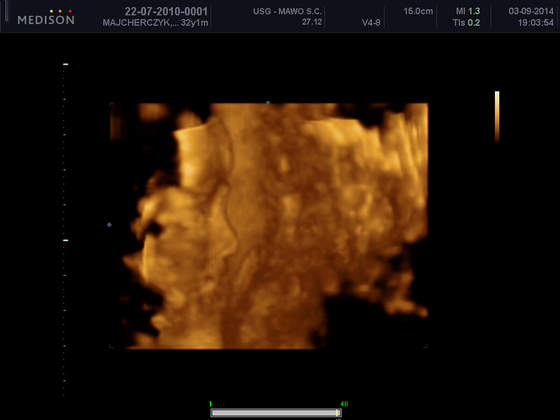Click the 16.0cm depth readout
This screenshot has width=560, height=420.
pos(418,11)
